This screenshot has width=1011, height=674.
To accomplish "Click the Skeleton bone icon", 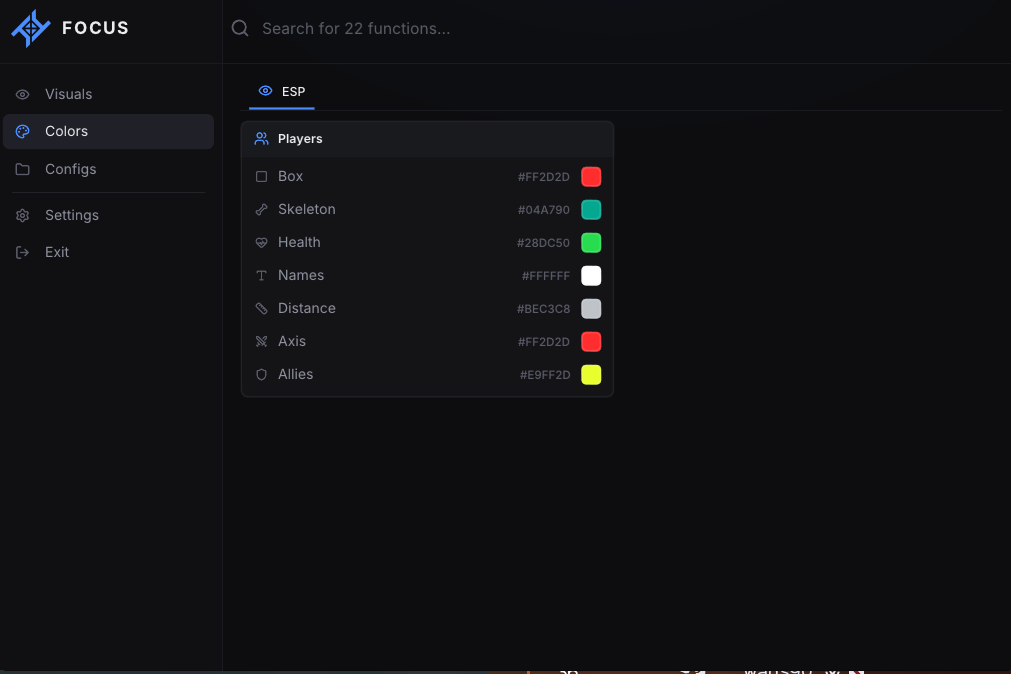I will point(261,210).
